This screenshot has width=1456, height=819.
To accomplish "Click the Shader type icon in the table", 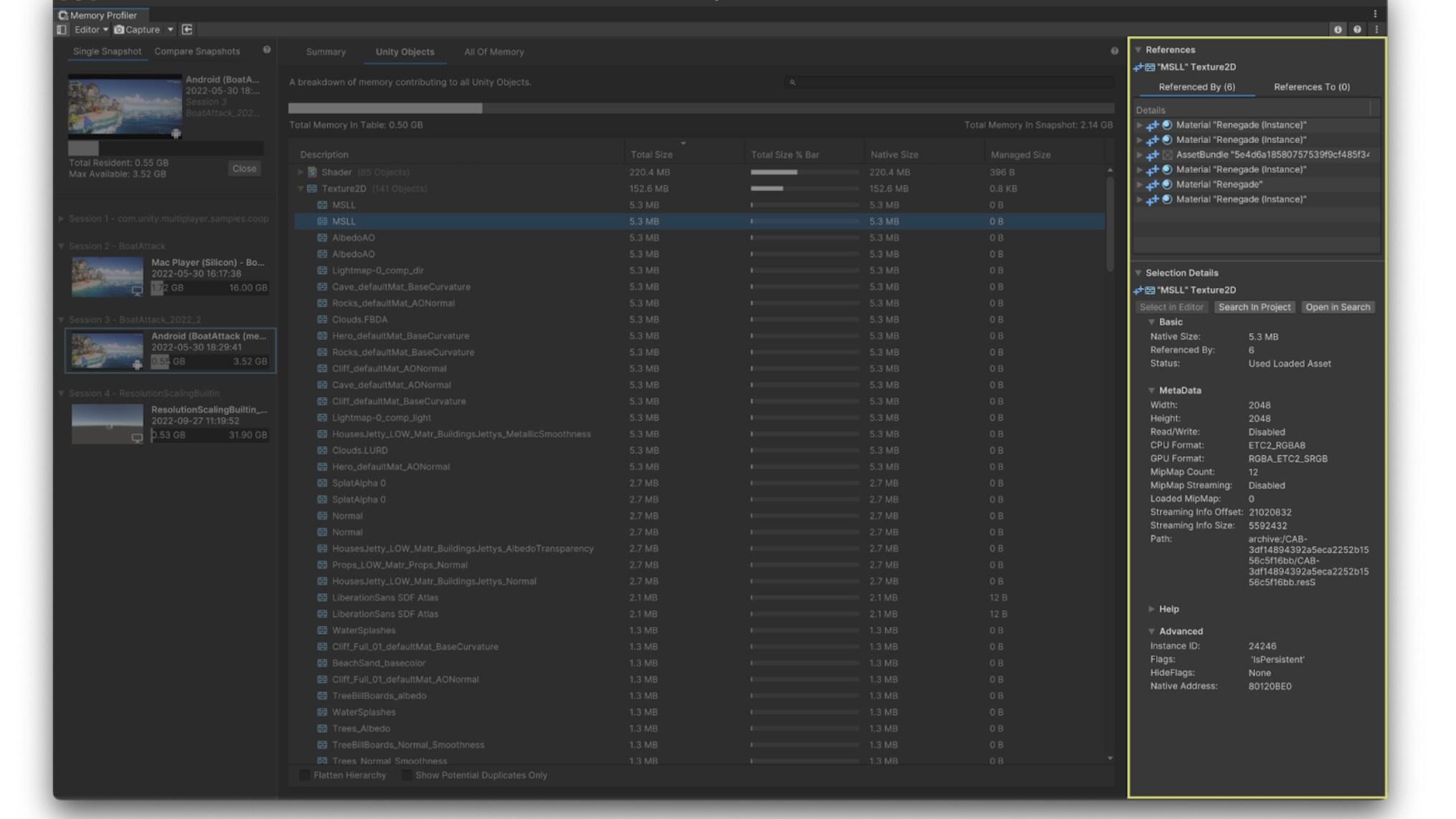I will [x=312, y=172].
